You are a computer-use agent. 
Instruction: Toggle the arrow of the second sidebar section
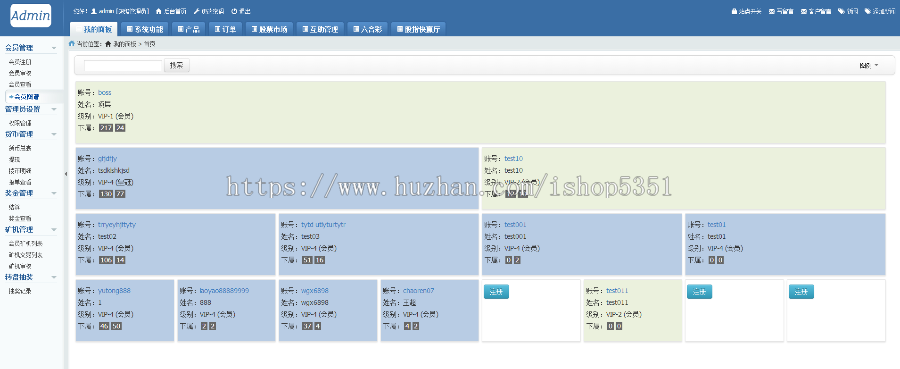(x=54, y=109)
